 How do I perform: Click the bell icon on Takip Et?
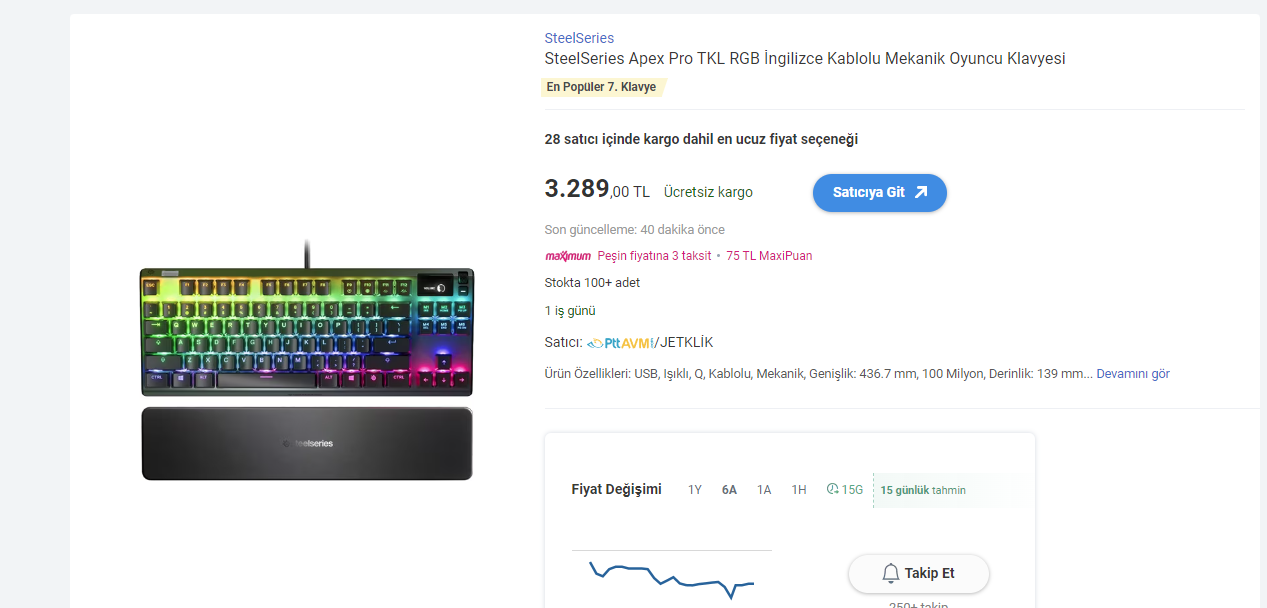(x=890, y=574)
